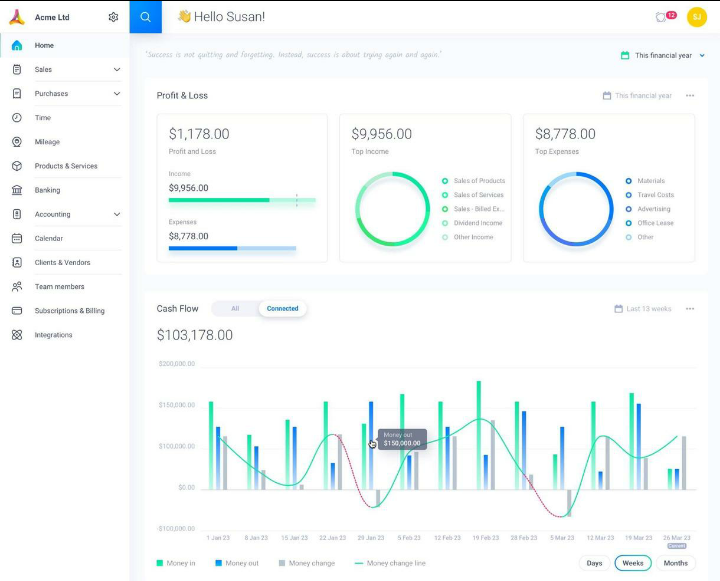
Task: Switch chart view to Days
Action: [x=594, y=563]
